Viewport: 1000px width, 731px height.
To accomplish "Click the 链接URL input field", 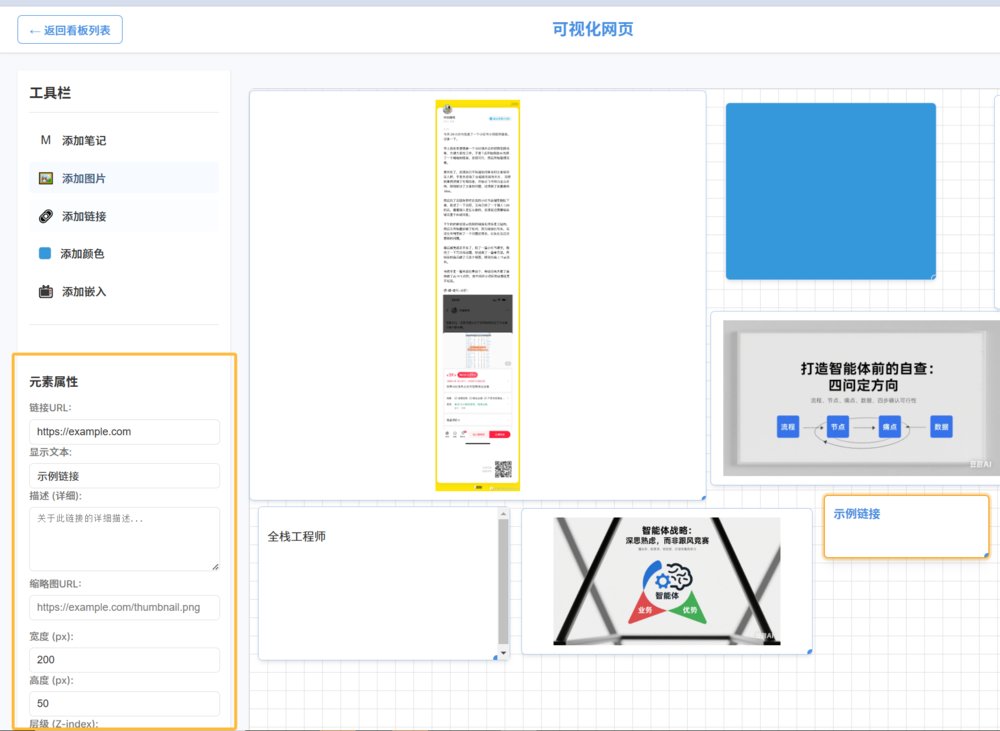I will click(124, 432).
